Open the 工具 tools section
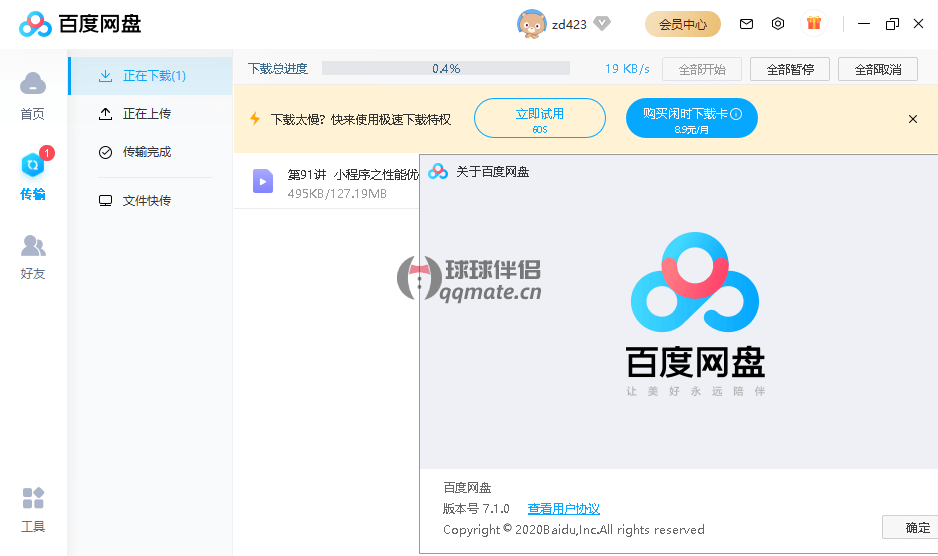938x556 pixels. tap(33, 509)
